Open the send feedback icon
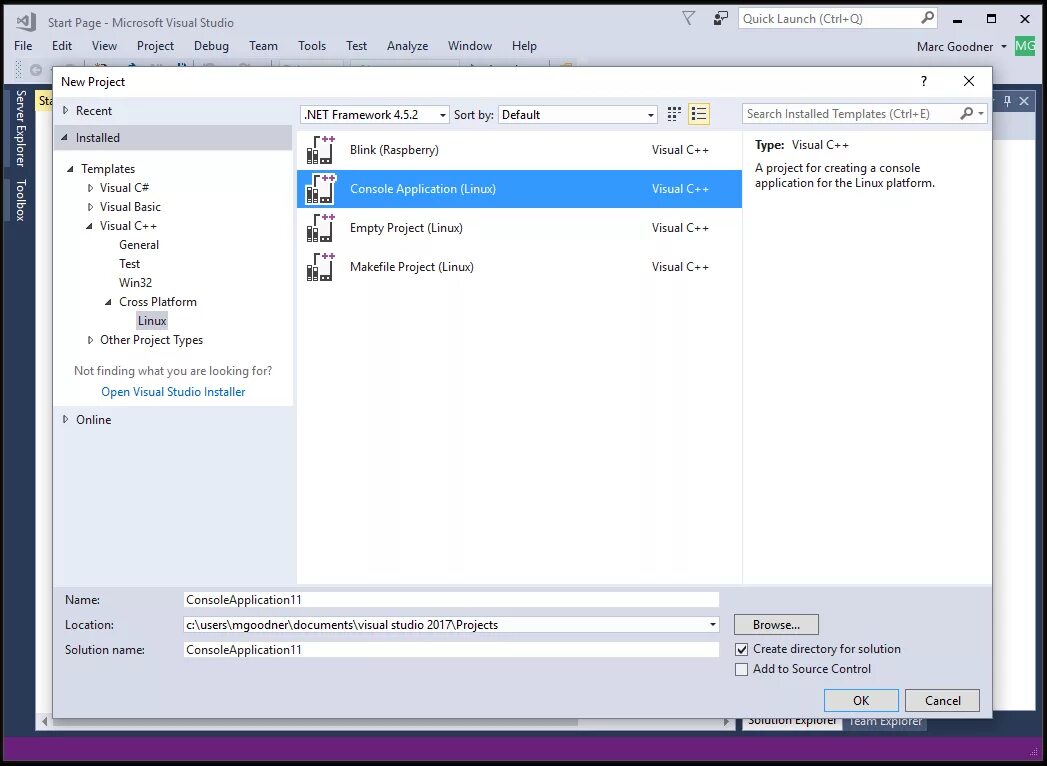This screenshot has height=766, width=1047. (720, 19)
